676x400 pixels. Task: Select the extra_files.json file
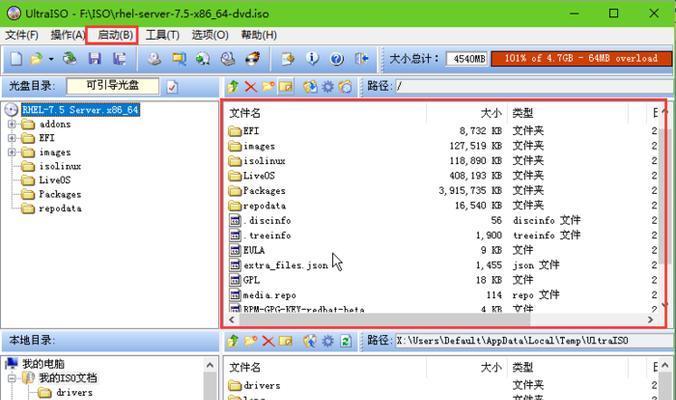(x=285, y=266)
